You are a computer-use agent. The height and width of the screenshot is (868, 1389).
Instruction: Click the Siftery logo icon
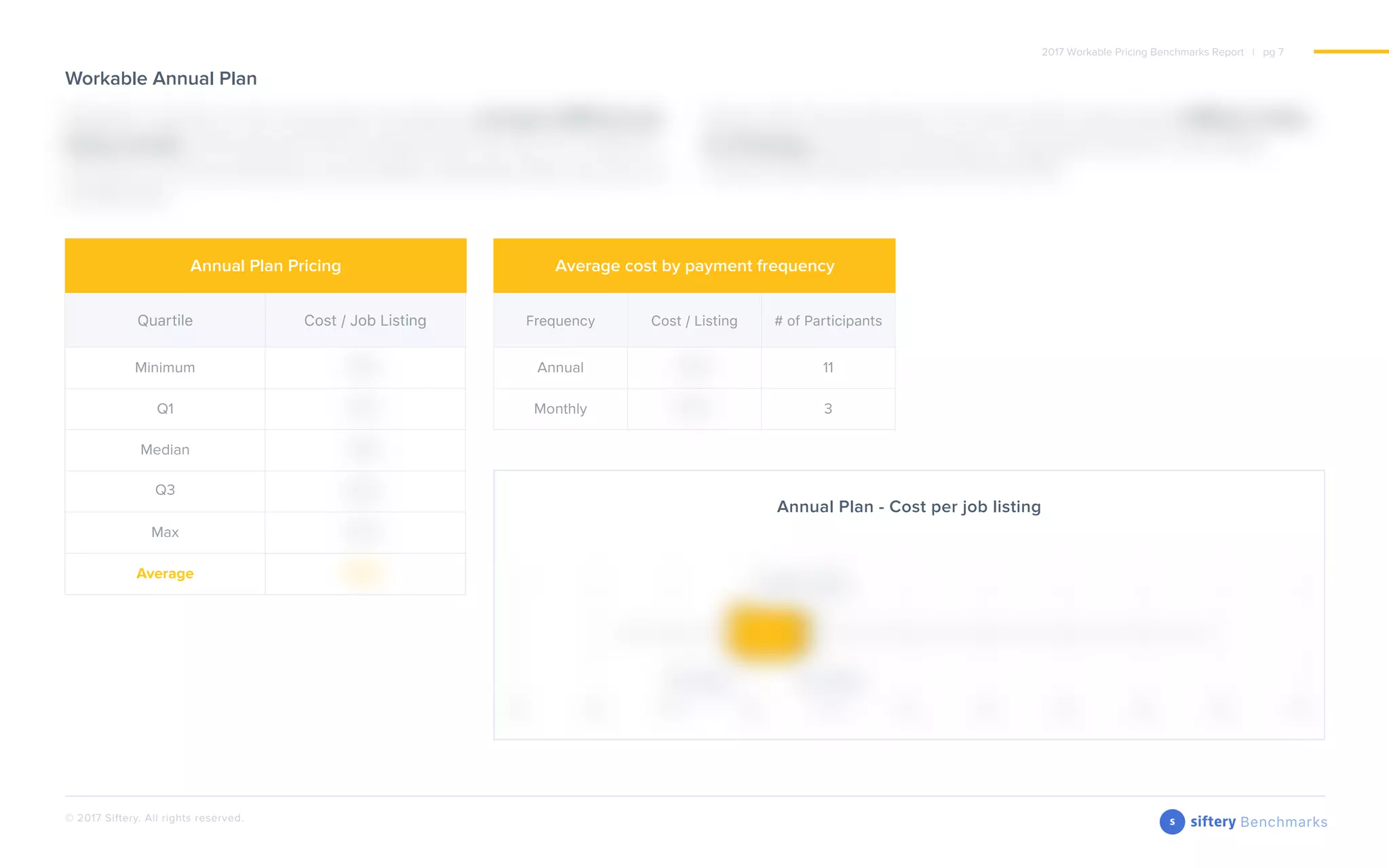(x=1171, y=821)
